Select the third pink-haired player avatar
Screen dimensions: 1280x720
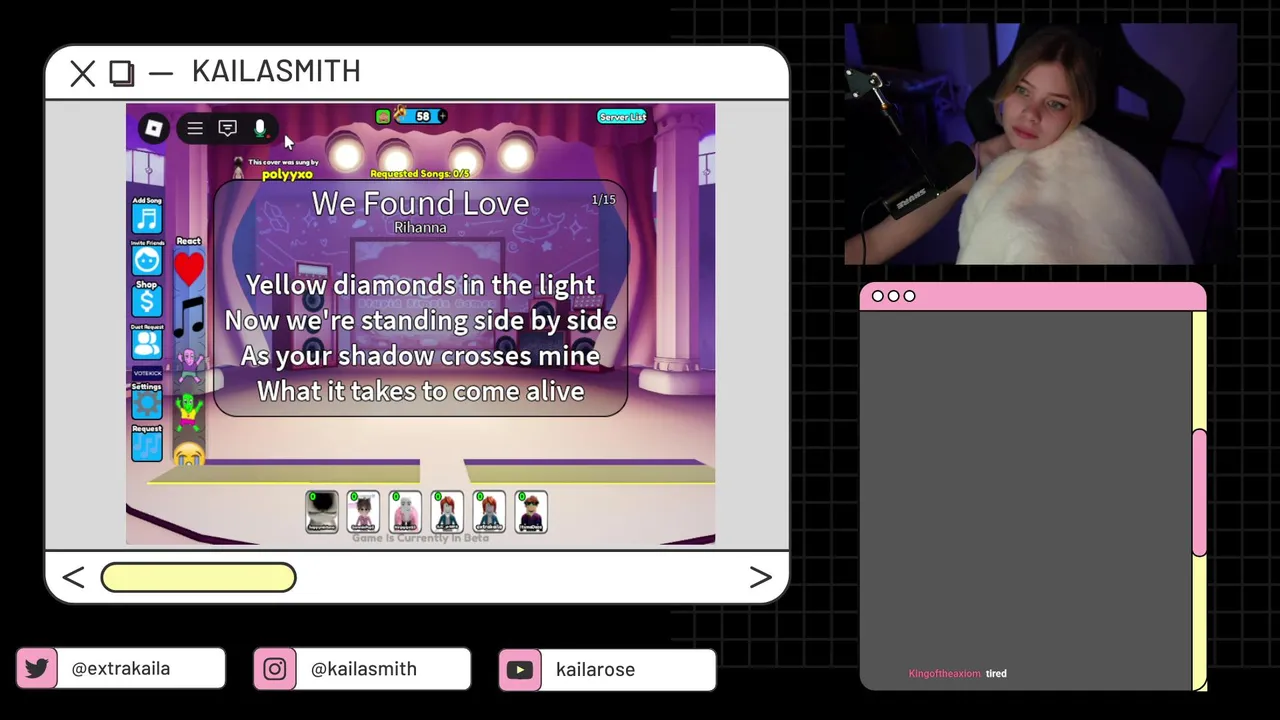(405, 512)
